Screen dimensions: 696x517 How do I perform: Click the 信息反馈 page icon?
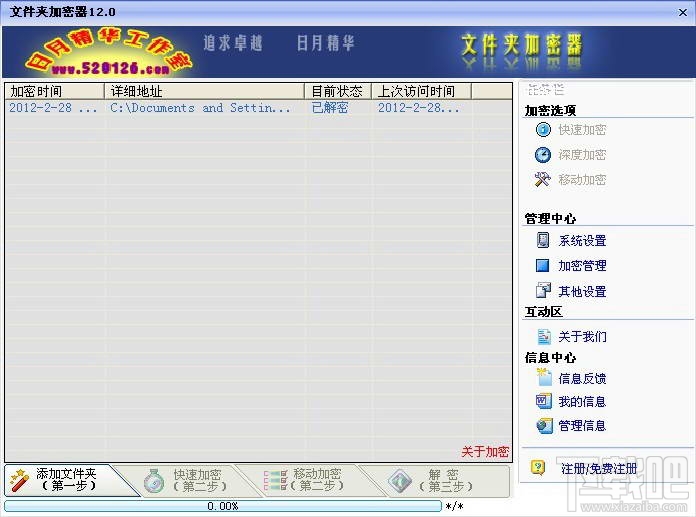tap(543, 377)
